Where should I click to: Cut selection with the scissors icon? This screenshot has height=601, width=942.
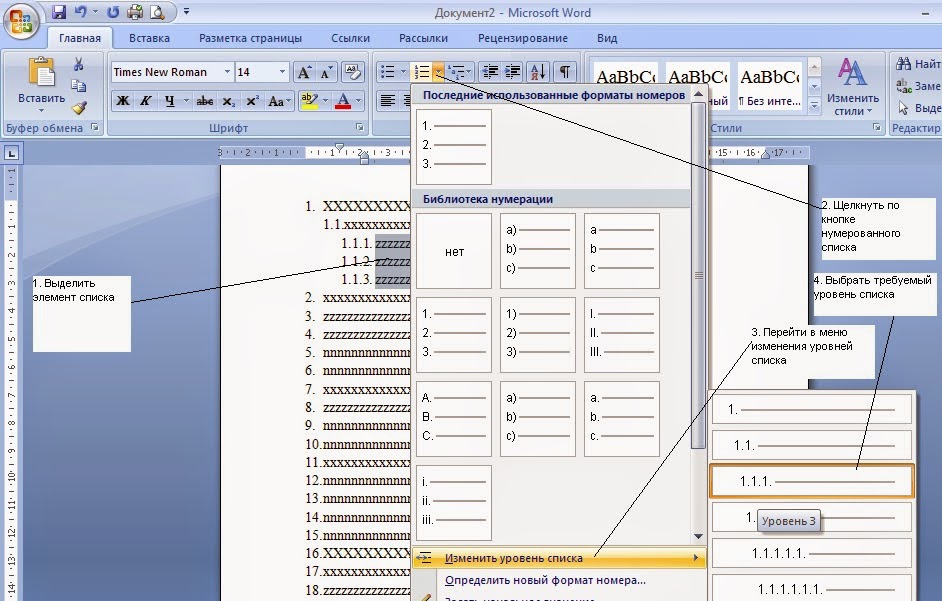79,64
